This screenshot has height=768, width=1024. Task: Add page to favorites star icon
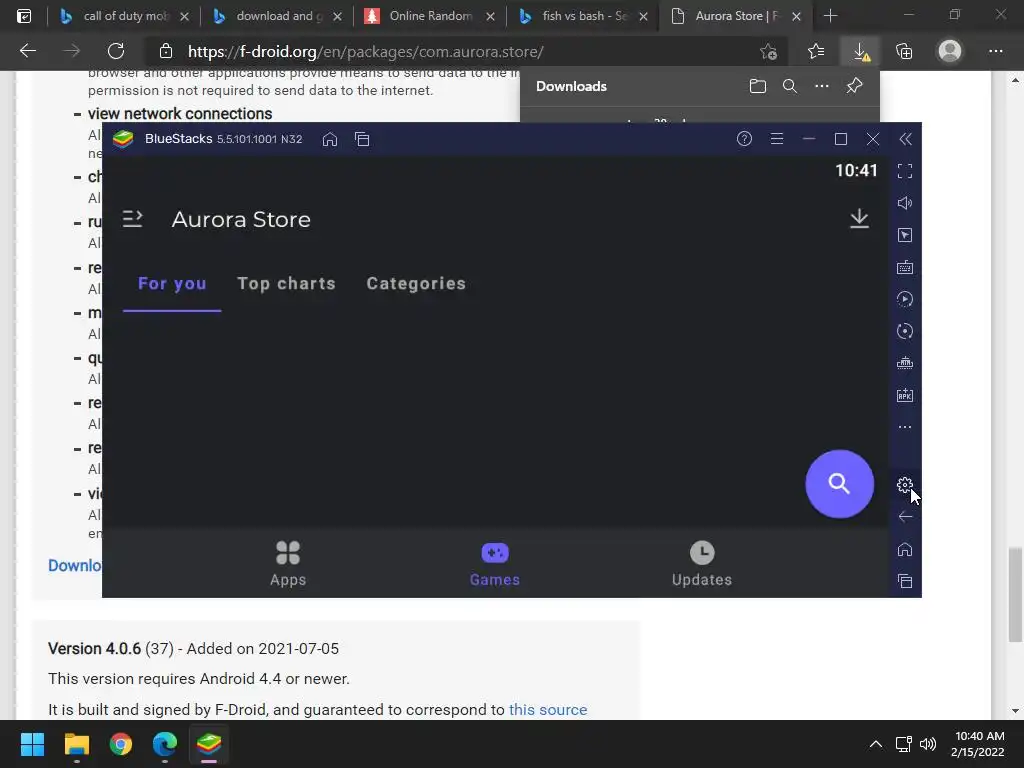[x=769, y=52]
